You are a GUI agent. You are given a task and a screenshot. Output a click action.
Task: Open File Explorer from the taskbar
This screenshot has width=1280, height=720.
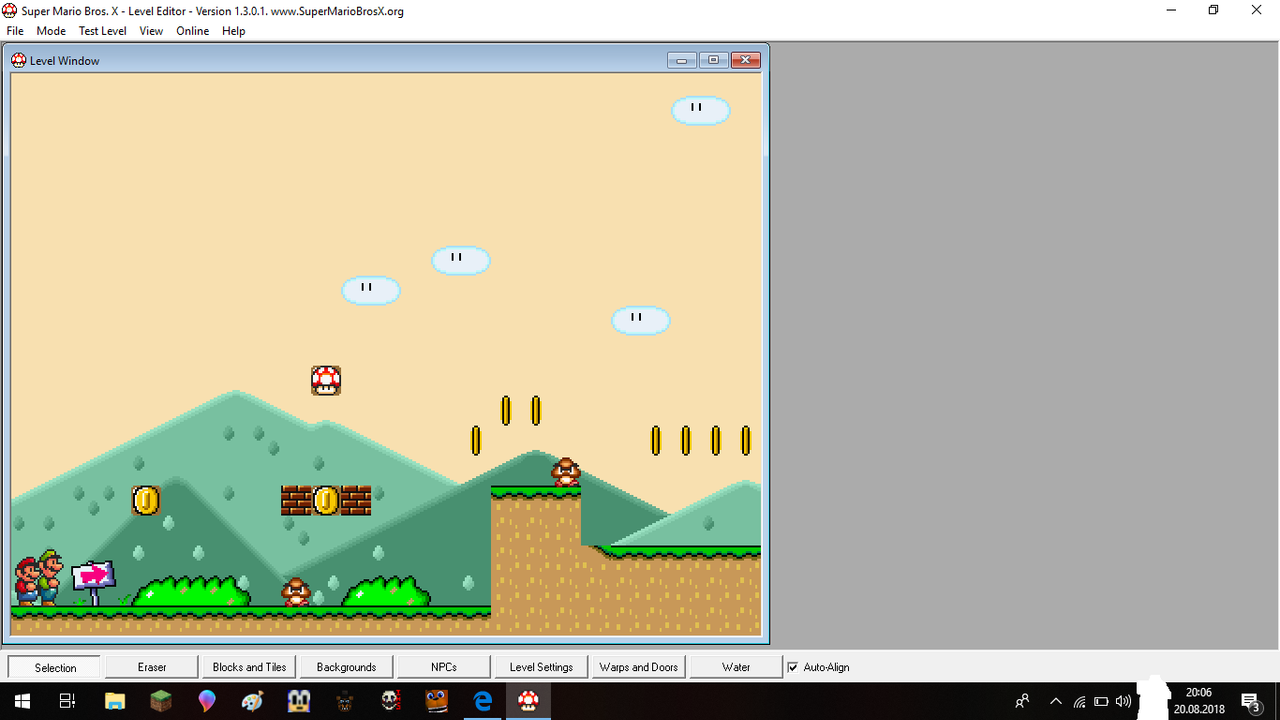coord(114,701)
